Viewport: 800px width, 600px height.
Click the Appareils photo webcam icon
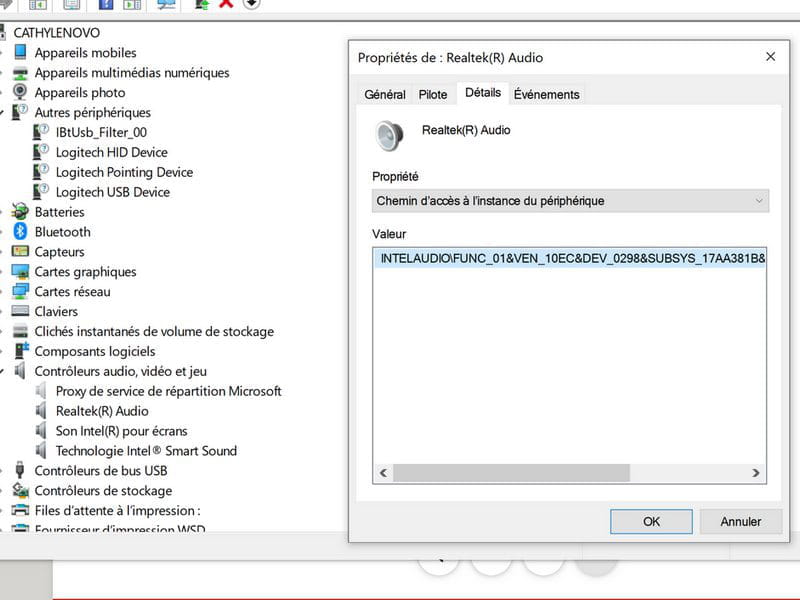pyautogui.click(x=20, y=92)
